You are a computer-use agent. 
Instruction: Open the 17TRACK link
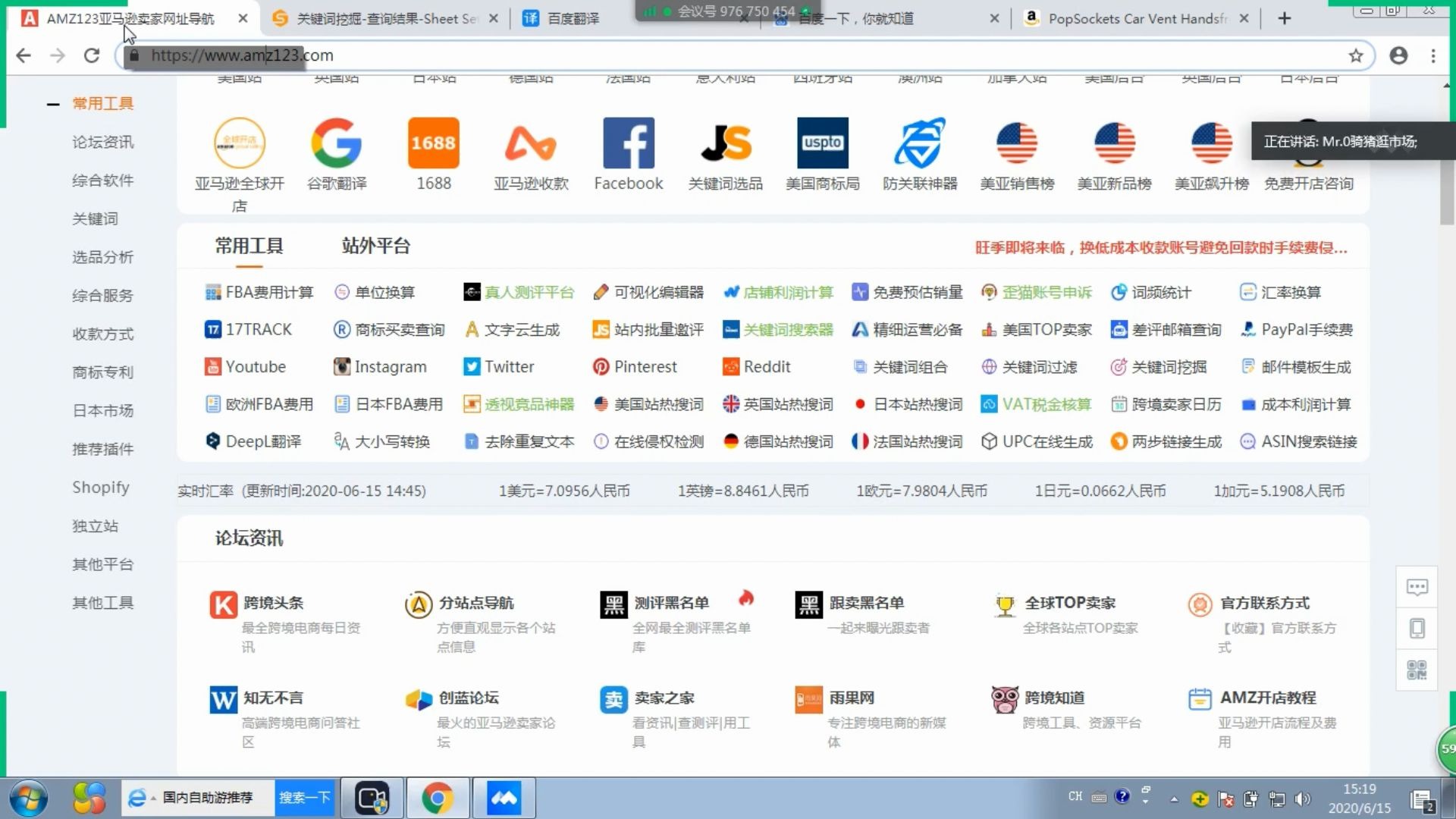[x=248, y=329]
